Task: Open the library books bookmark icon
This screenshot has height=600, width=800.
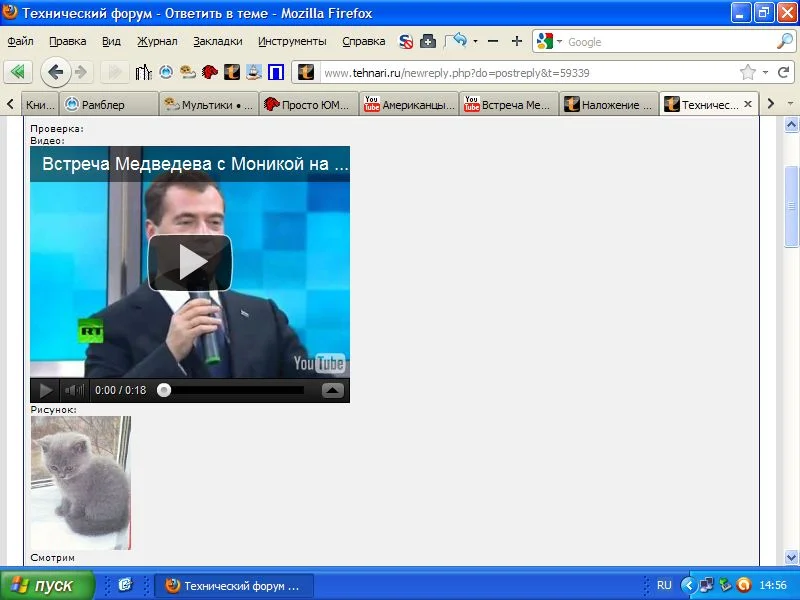Action: point(143,72)
